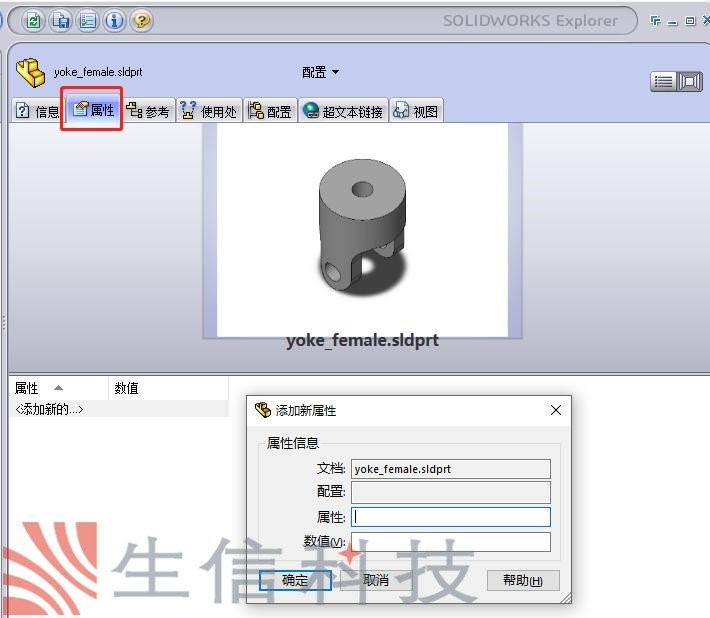Go to the 超文本链接 tab

pyautogui.click(x=343, y=111)
